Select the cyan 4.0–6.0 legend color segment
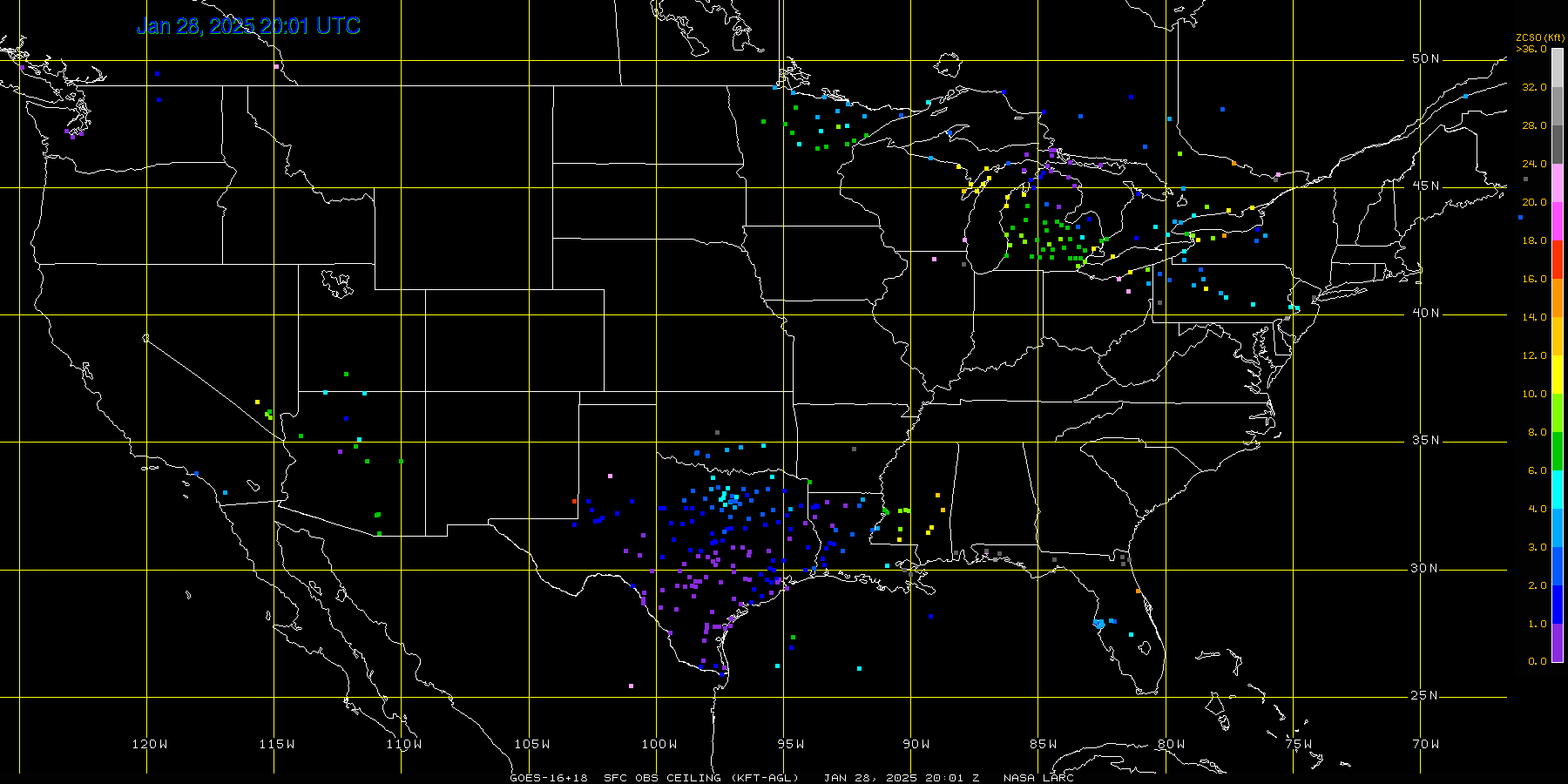This screenshot has width=1568, height=784. [1558, 490]
